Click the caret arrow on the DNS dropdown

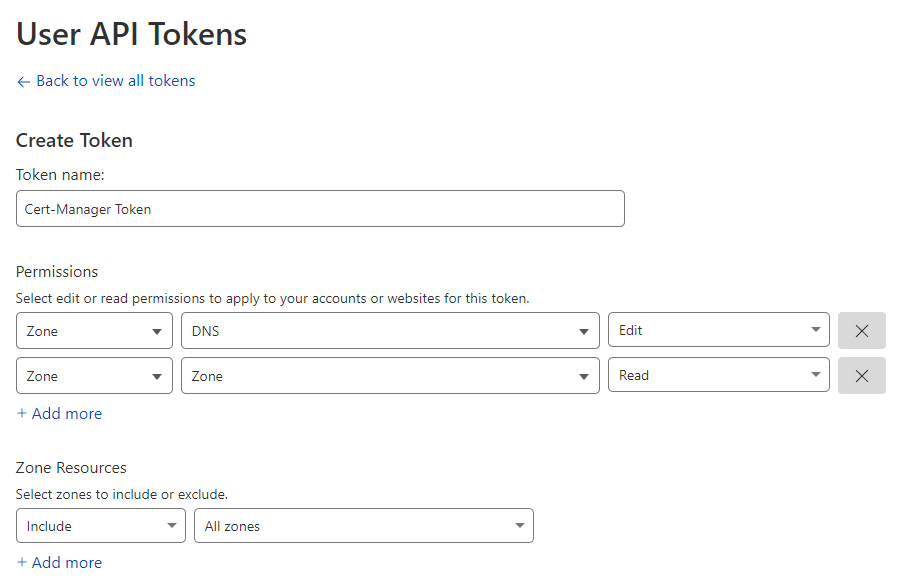[584, 331]
